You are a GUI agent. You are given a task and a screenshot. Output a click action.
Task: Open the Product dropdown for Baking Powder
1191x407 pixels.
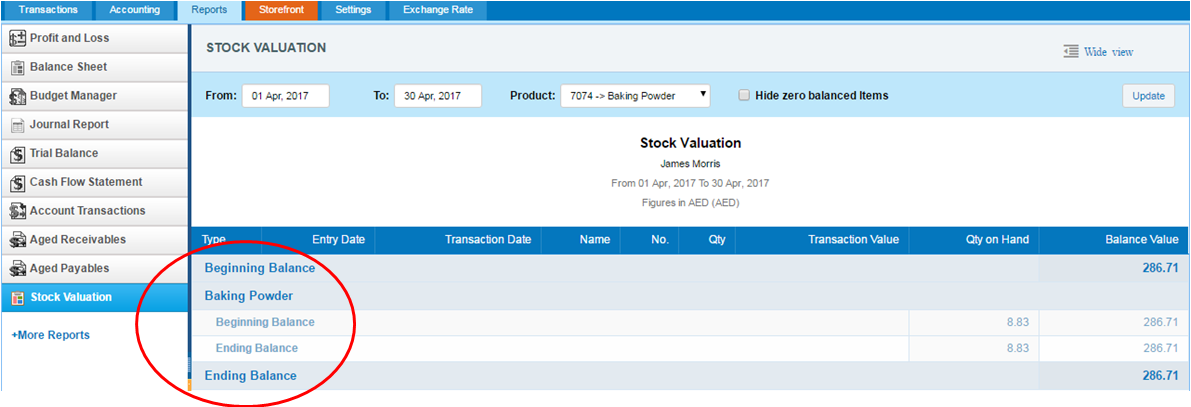click(636, 96)
